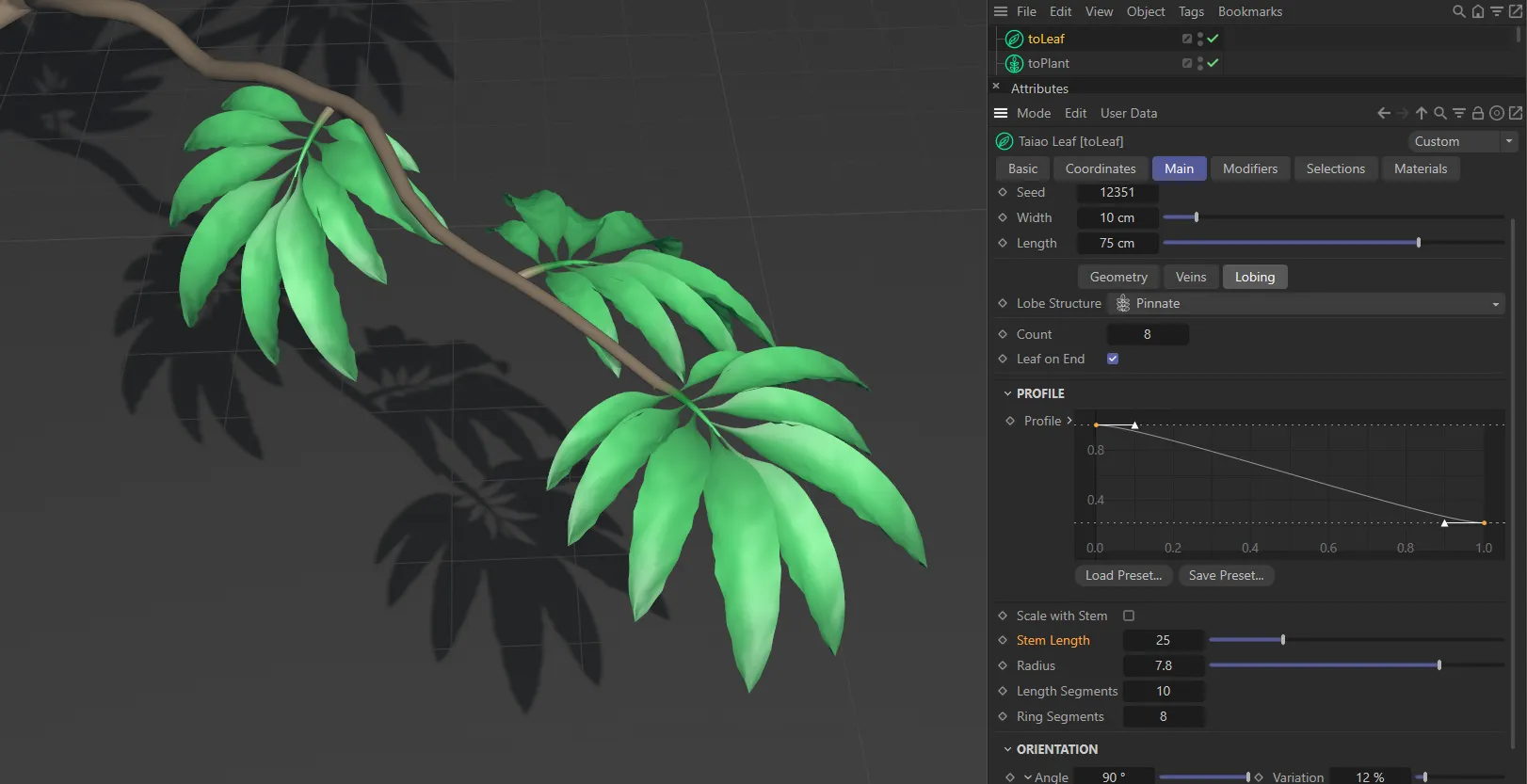This screenshot has width=1527, height=784.
Task: Click Load Preset button
Action: (1123, 575)
